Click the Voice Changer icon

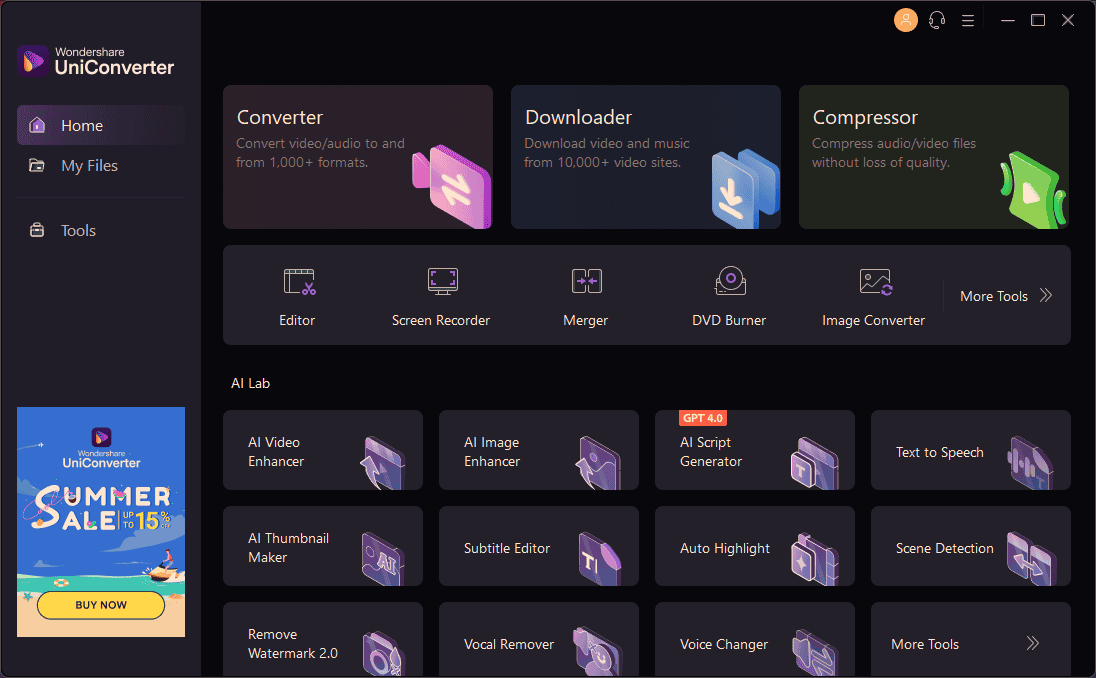pos(815,653)
